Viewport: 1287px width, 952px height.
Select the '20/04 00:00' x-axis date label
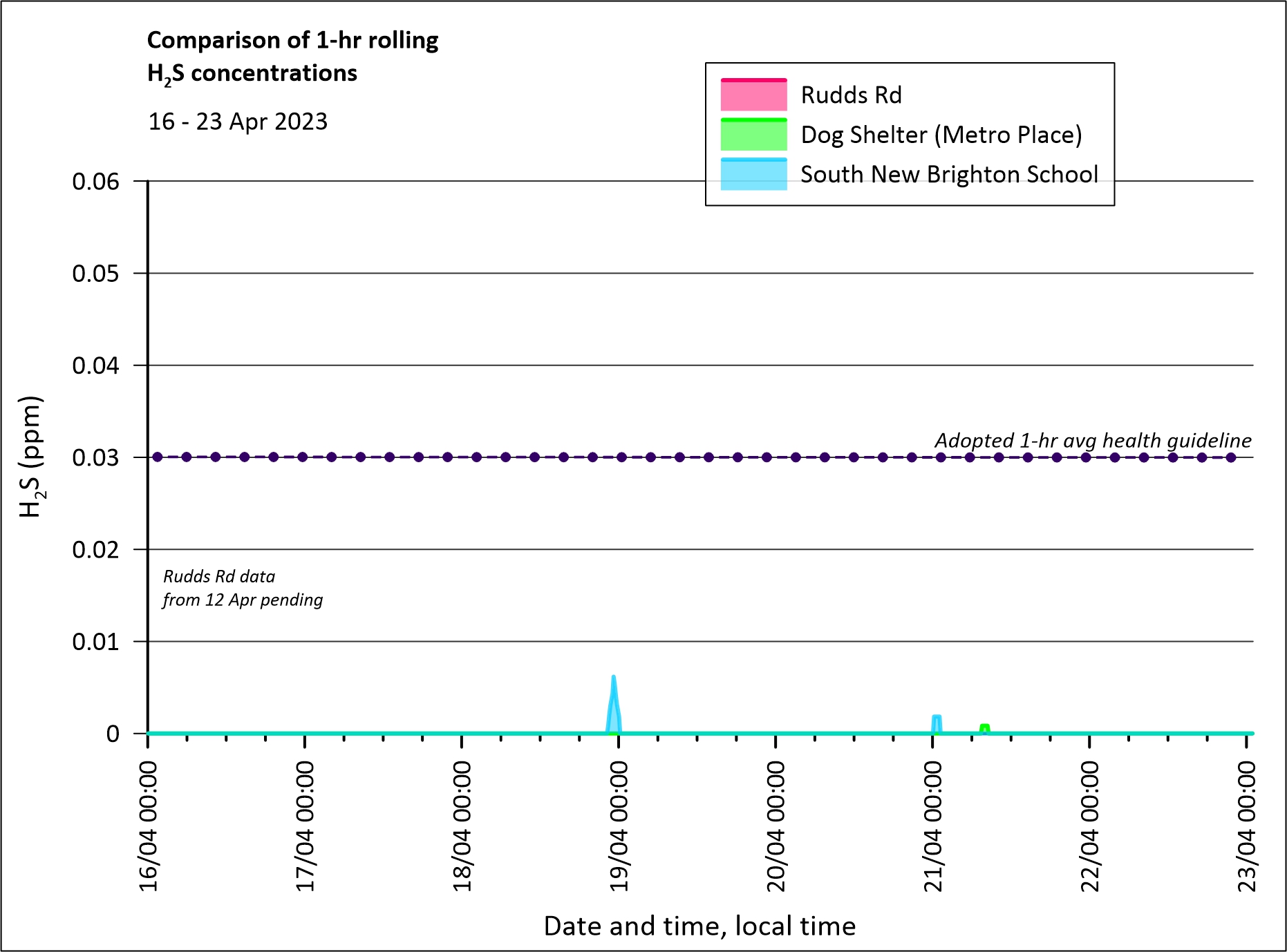776,826
